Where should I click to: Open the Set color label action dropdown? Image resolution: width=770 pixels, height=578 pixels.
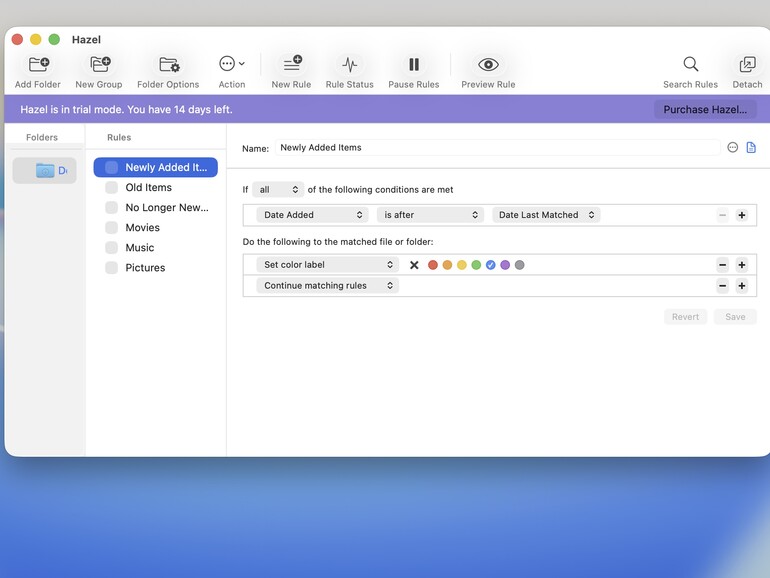[x=328, y=265]
